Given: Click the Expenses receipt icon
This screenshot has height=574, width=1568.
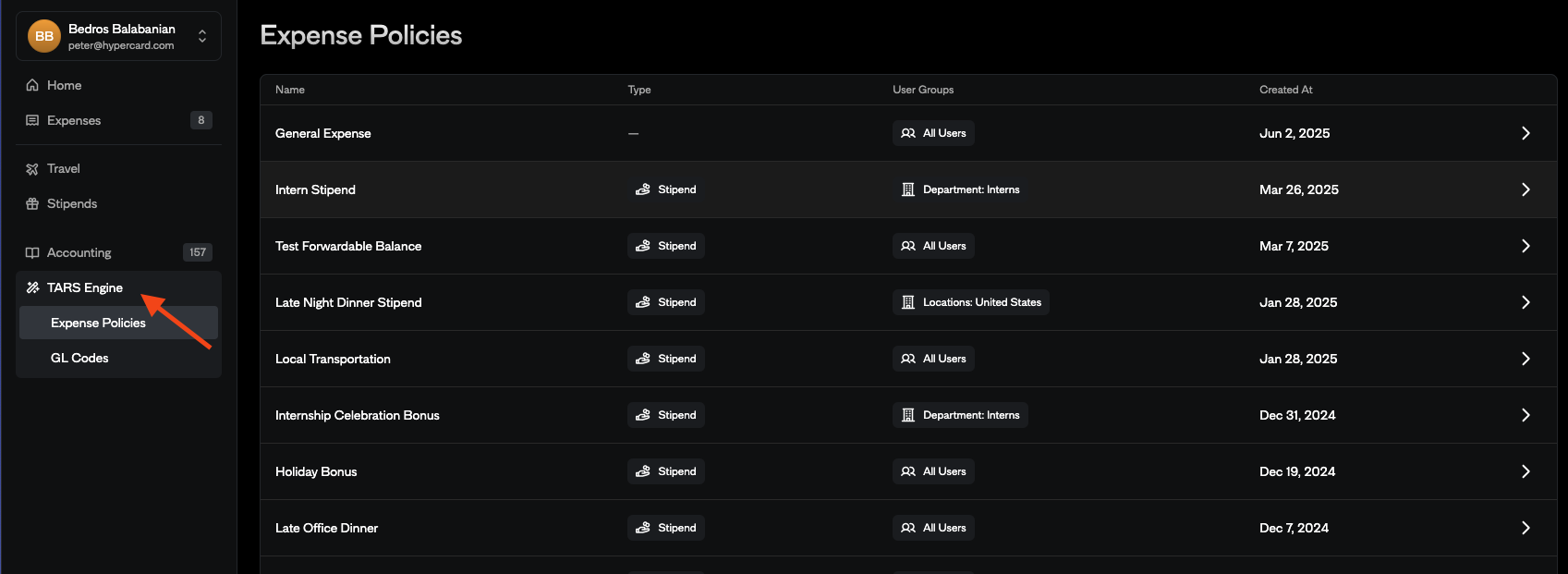Looking at the screenshot, I should pyautogui.click(x=32, y=120).
